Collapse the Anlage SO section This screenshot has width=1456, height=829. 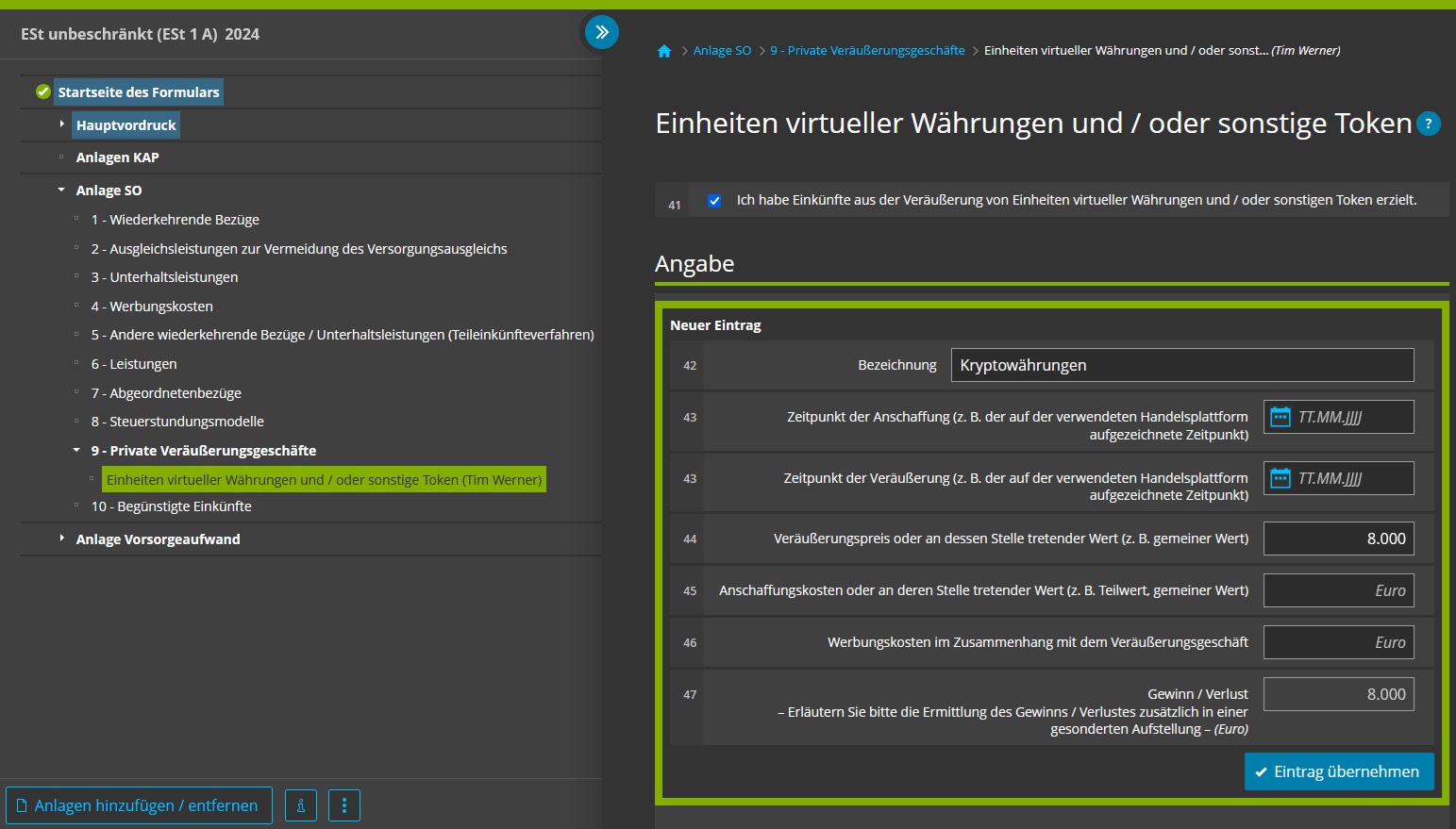pos(62,190)
